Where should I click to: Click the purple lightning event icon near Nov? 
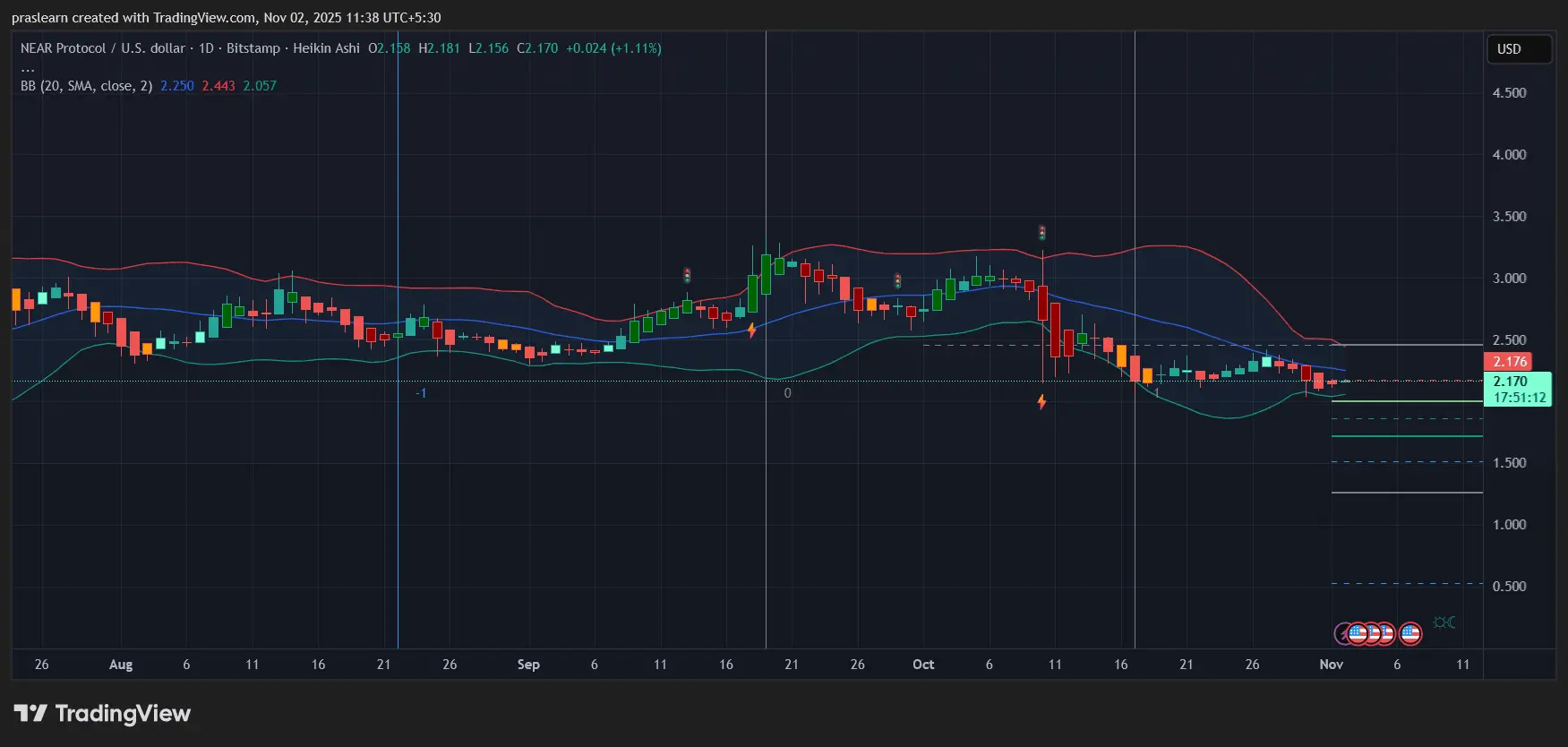pos(1342,634)
